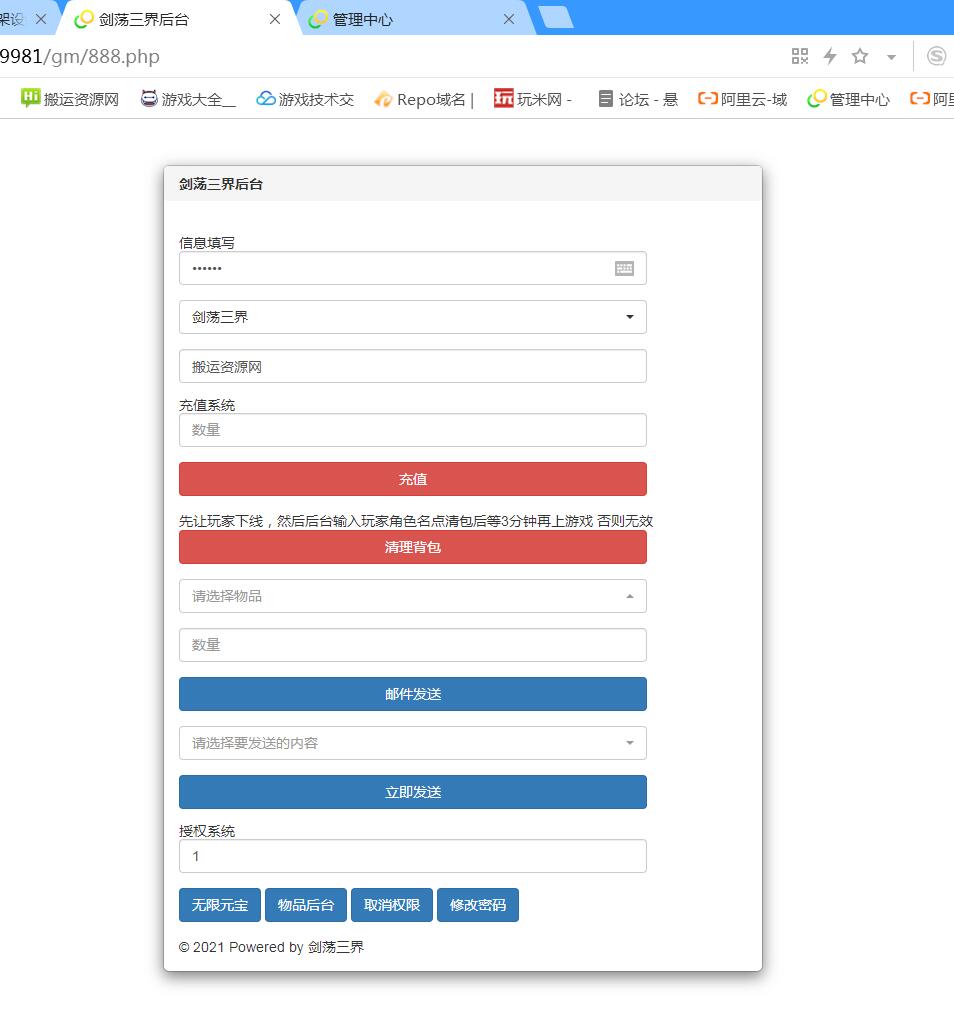Expand the 剑荡三界 server dropdown
The image size is (954, 1014).
tap(412, 317)
